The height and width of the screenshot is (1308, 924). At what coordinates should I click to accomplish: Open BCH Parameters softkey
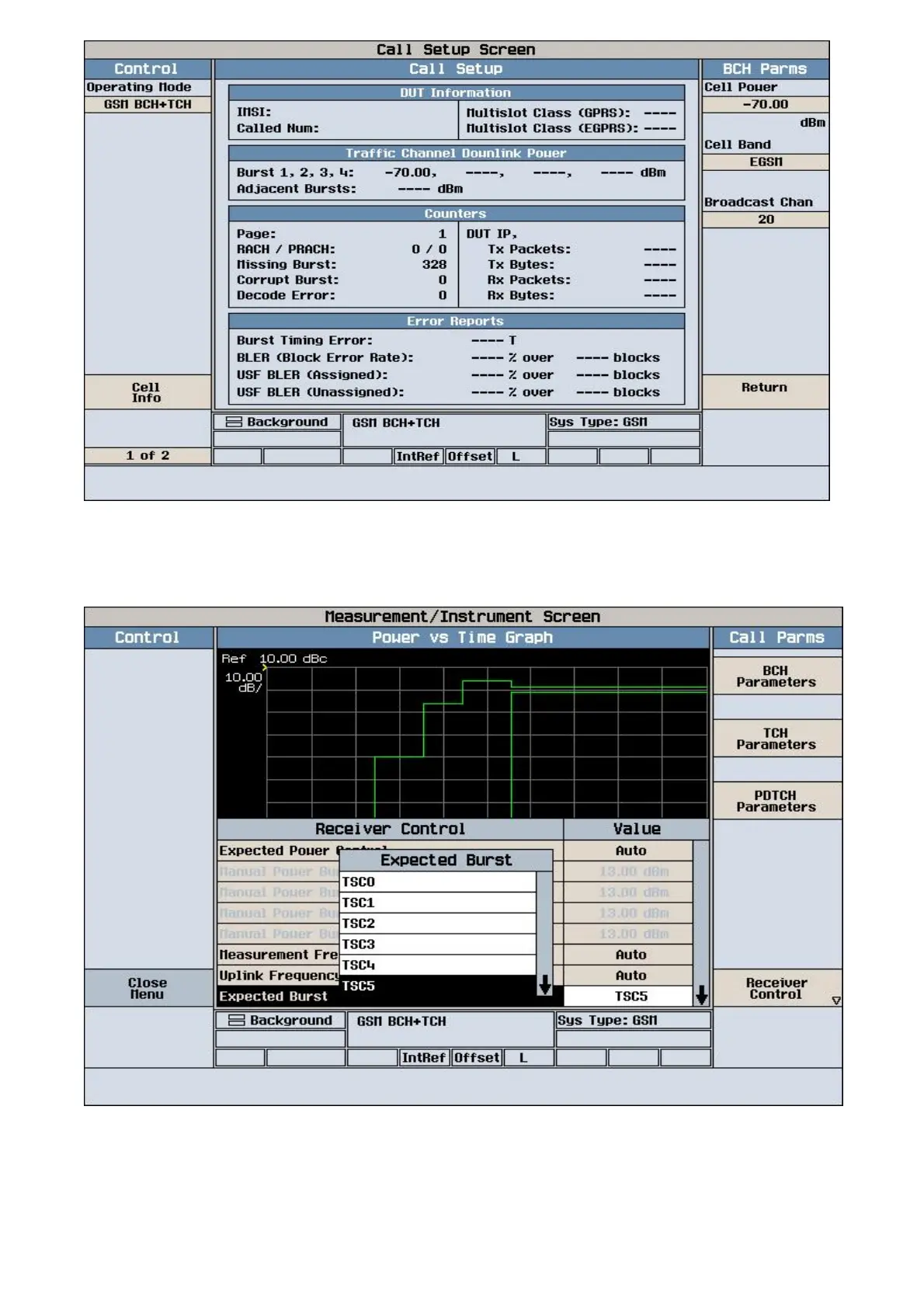pos(776,677)
